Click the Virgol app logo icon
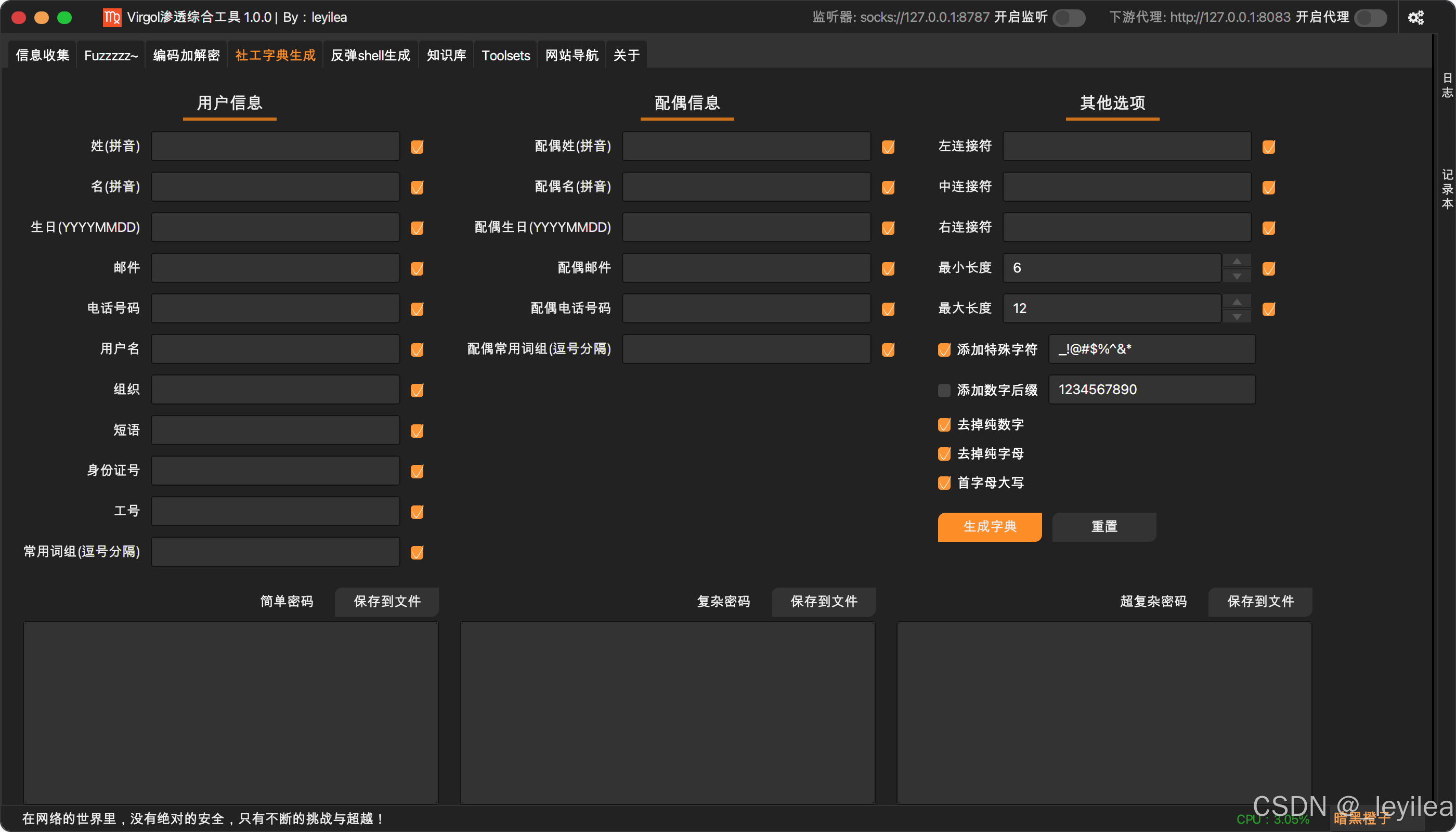Image resolution: width=1456 pixels, height=832 pixels. (x=112, y=18)
